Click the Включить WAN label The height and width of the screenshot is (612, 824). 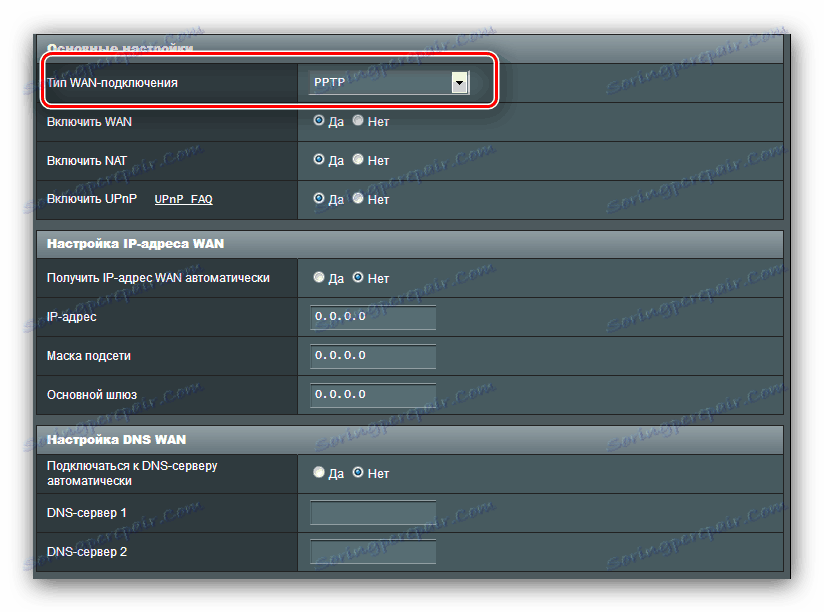pos(89,121)
